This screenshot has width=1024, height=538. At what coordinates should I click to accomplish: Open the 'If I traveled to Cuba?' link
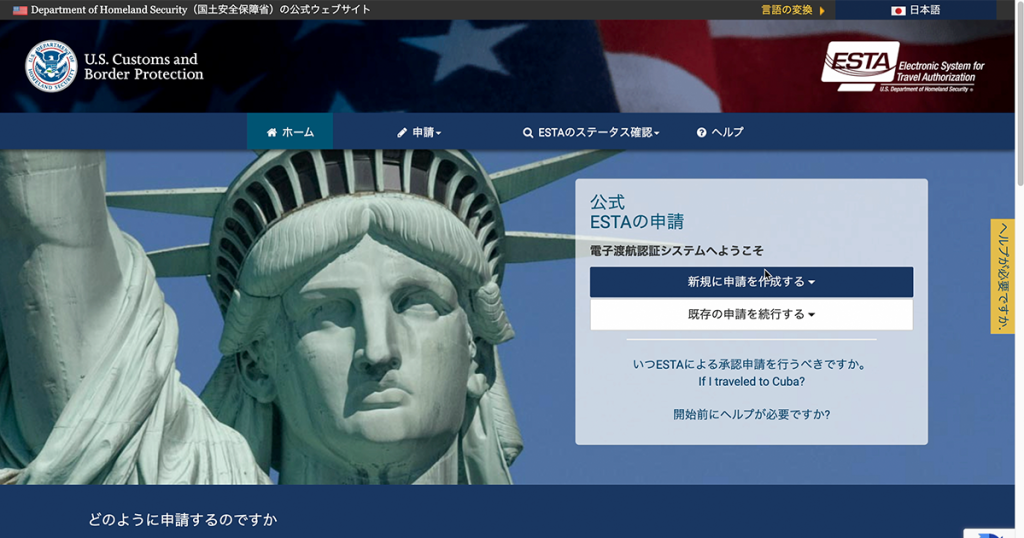coord(751,382)
